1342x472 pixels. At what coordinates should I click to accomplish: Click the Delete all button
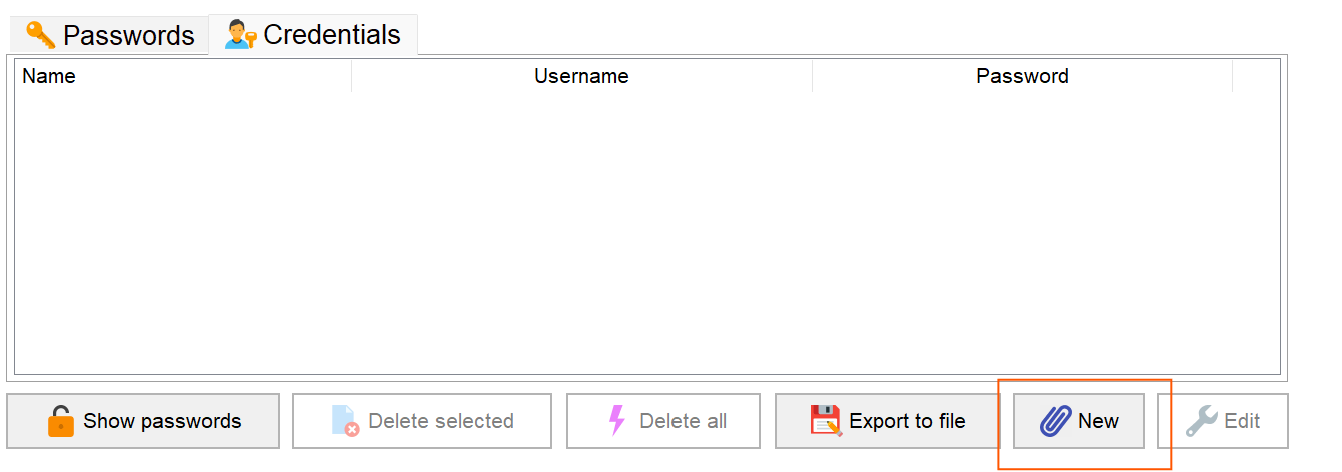tap(663, 421)
